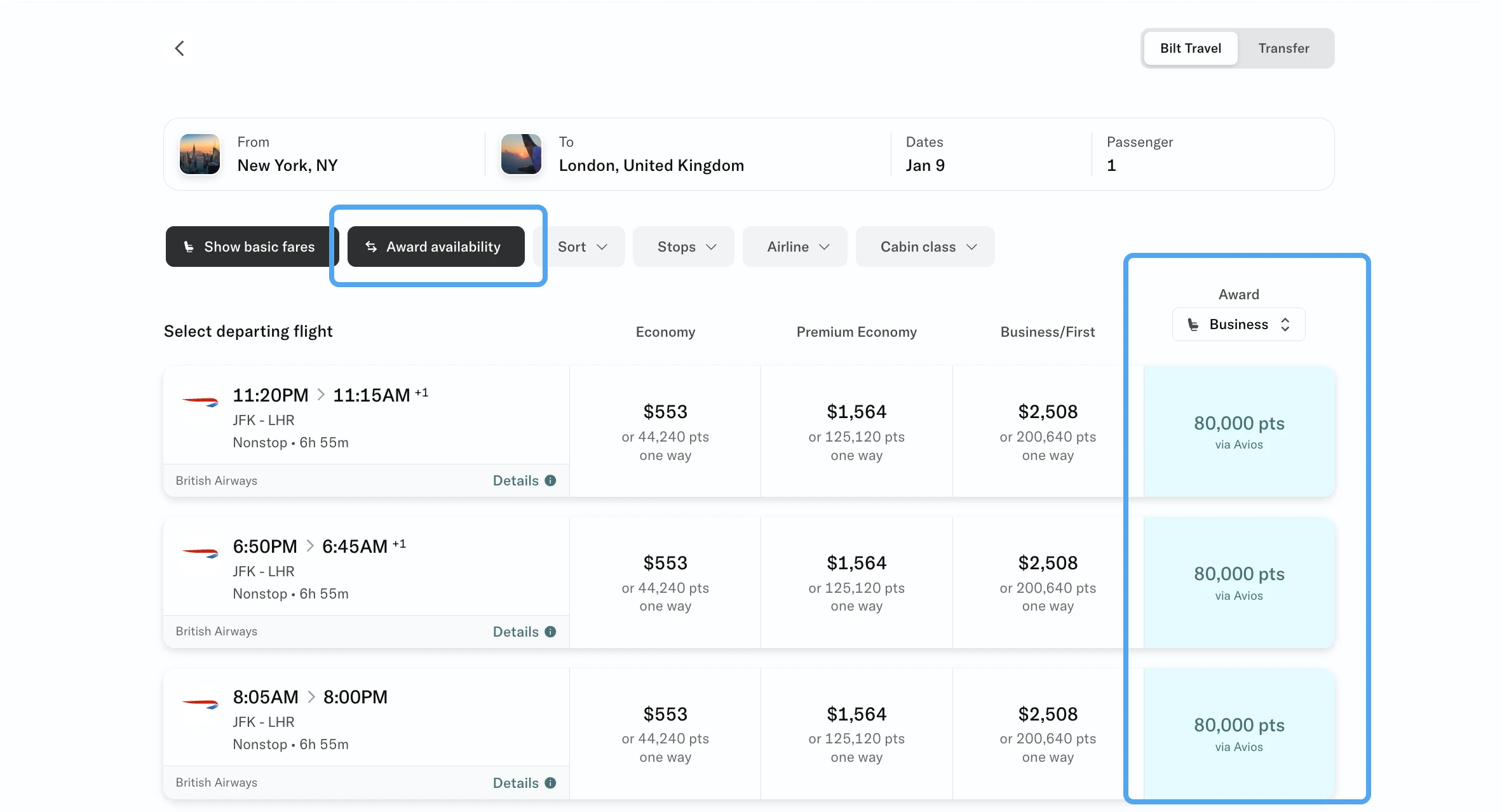Expand the Stops filter dropdown
The image size is (1502, 812).
click(686, 247)
